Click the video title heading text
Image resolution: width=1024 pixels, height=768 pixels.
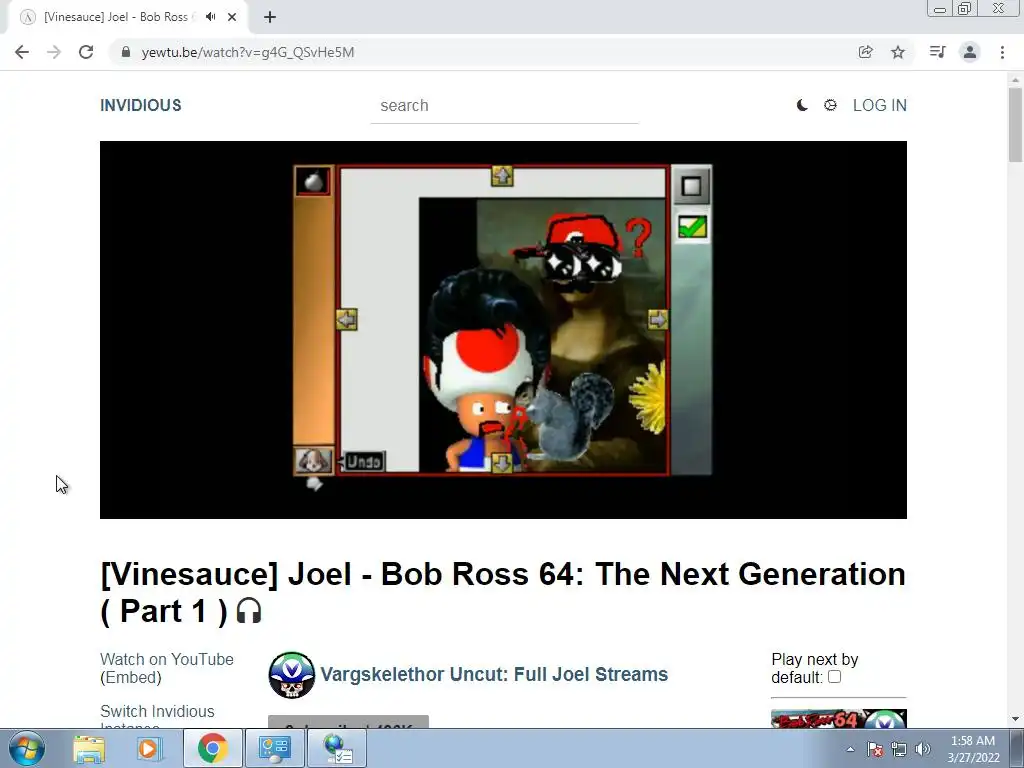tap(503, 592)
